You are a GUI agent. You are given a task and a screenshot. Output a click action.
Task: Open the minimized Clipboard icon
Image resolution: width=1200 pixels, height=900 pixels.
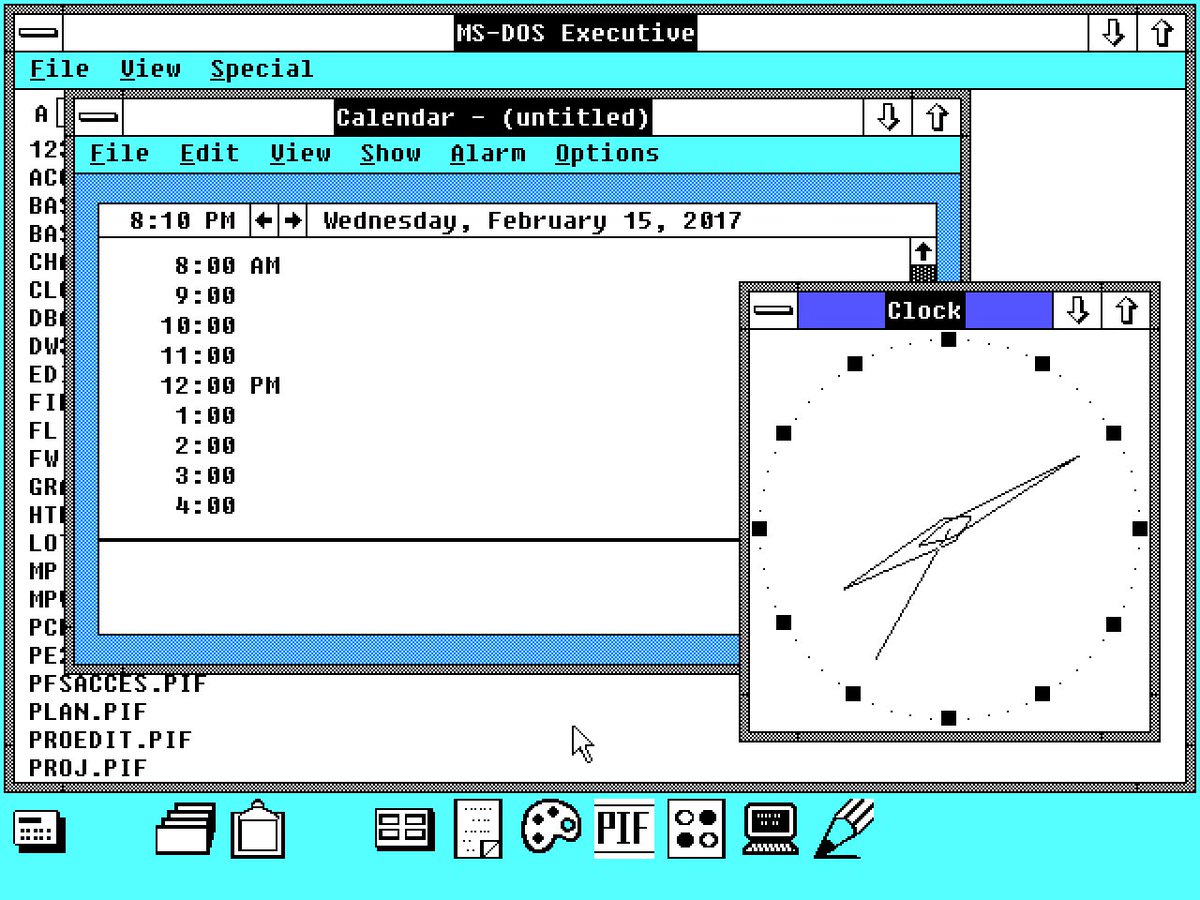pos(258,829)
